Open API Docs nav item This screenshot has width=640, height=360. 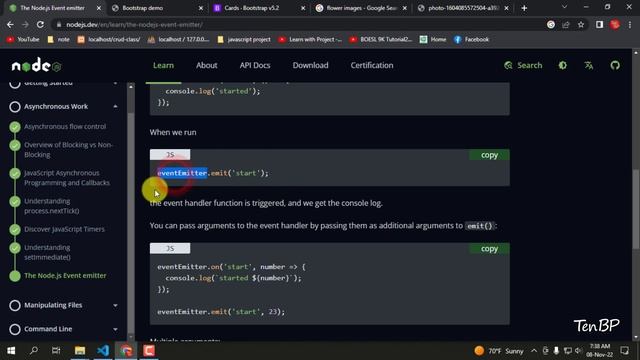click(255, 65)
